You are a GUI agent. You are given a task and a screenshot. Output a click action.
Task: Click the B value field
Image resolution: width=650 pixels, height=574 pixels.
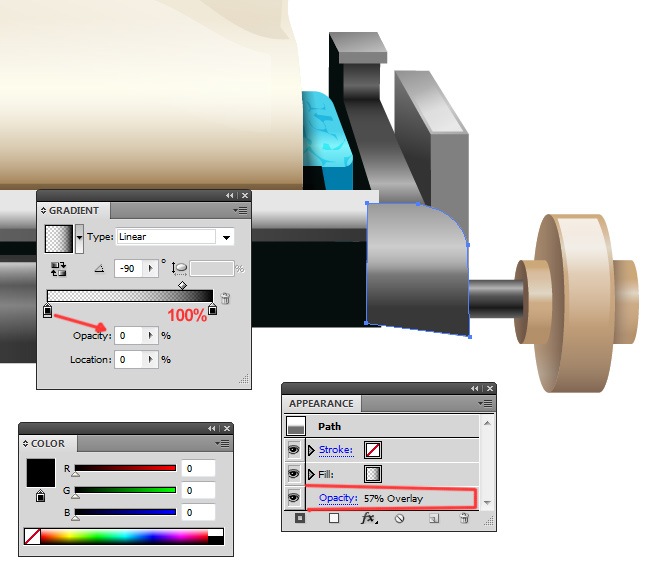click(x=198, y=513)
